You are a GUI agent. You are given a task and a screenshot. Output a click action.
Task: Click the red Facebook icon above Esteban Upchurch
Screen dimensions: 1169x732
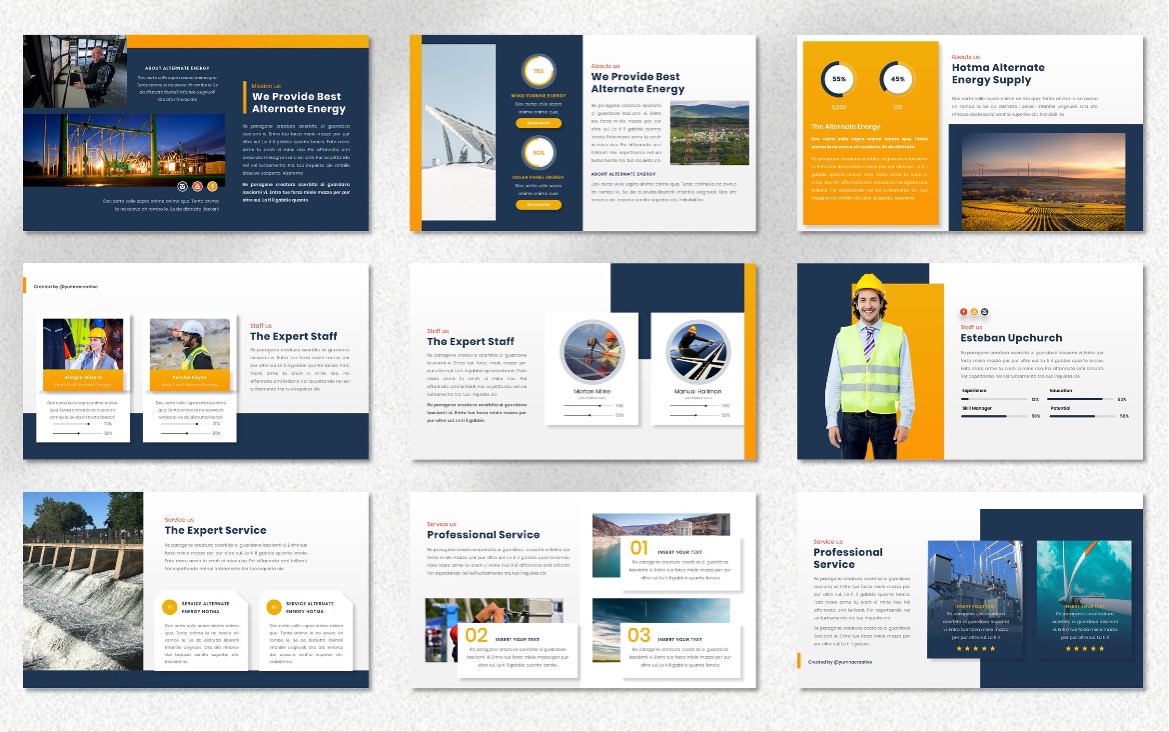pyautogui.click(x=964, y=313)
